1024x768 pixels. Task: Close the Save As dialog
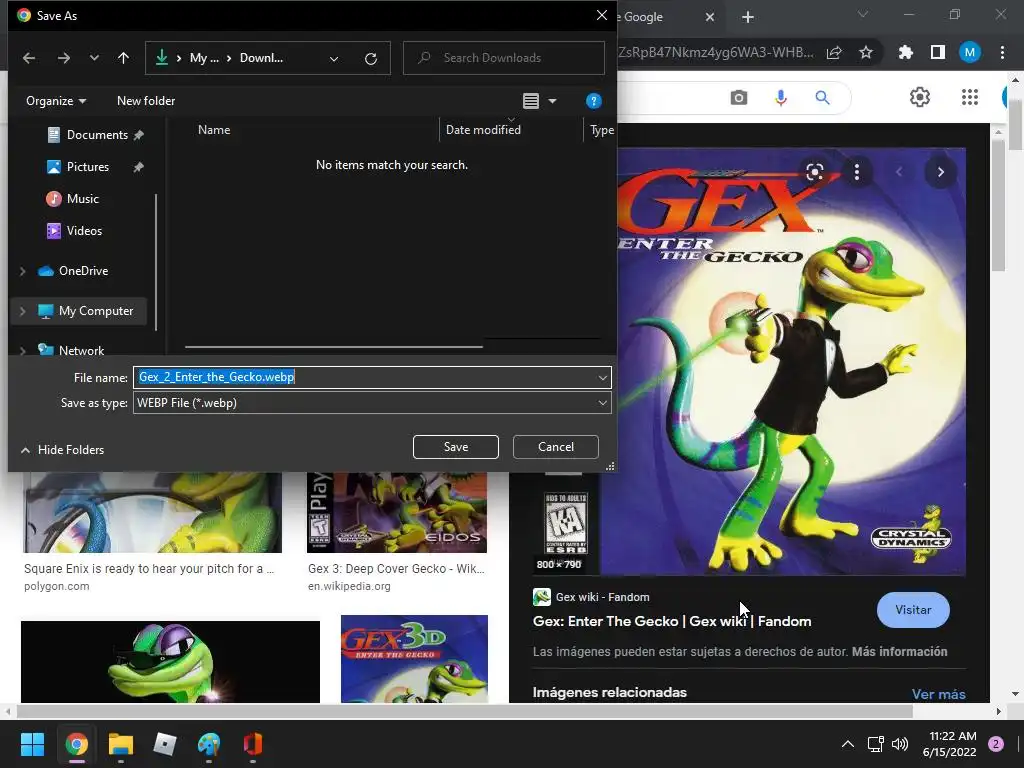(601, 15)
